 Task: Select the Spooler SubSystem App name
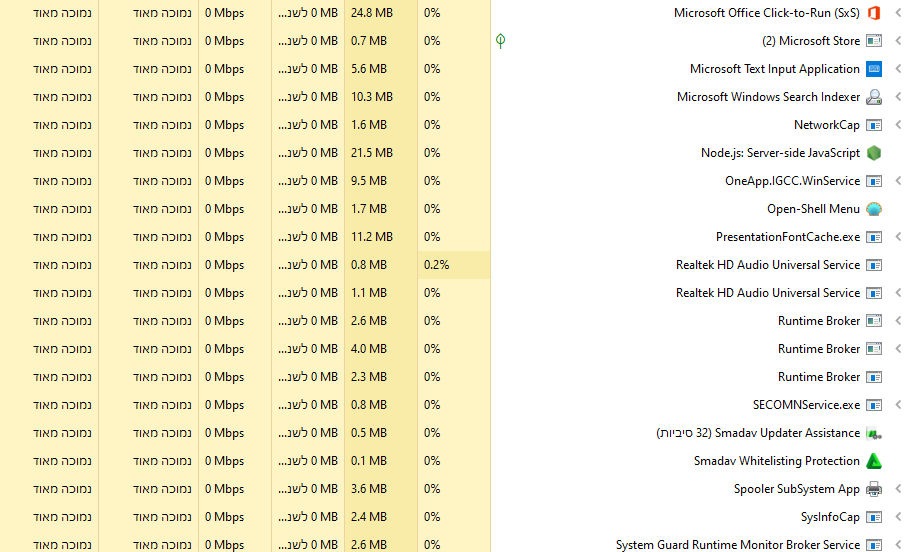[796, 489]
